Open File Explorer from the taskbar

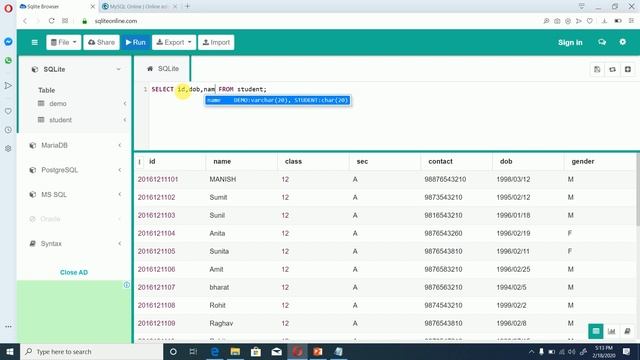point(235,351)
